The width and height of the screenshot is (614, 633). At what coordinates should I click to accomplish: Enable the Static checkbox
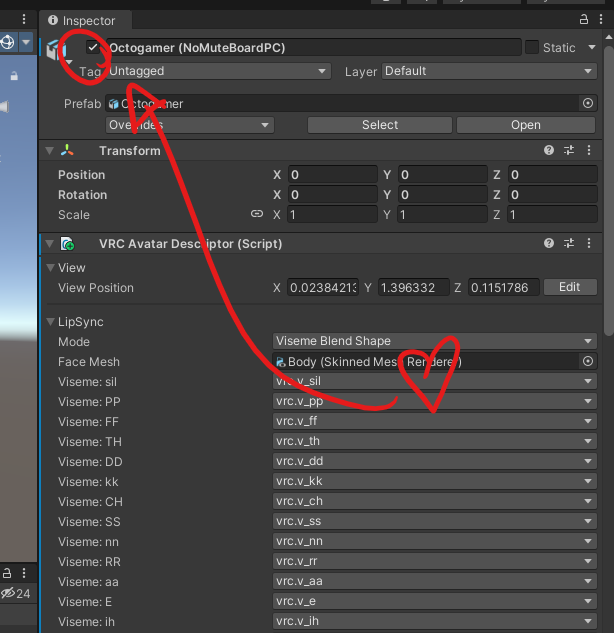[532, 48]
